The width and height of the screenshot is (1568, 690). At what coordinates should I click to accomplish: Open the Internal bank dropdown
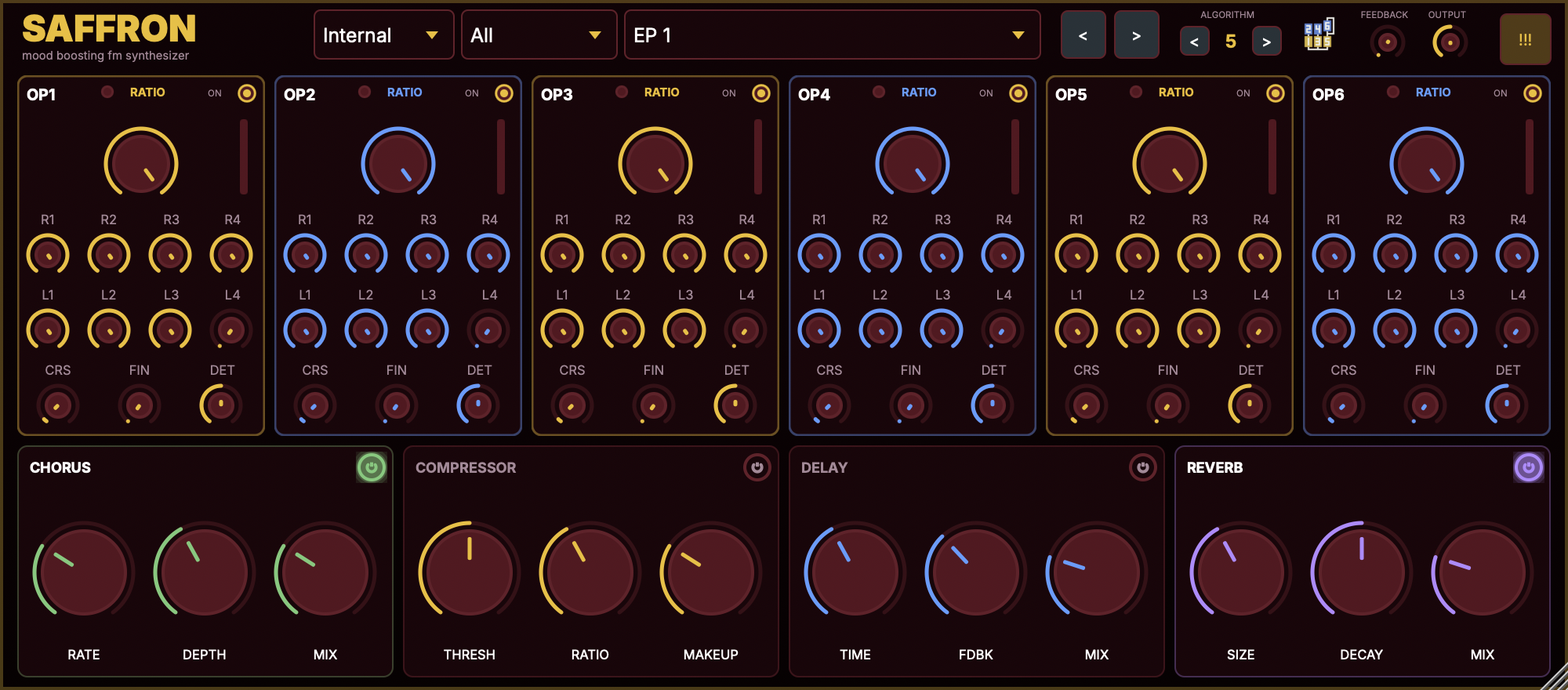[383, 35]
